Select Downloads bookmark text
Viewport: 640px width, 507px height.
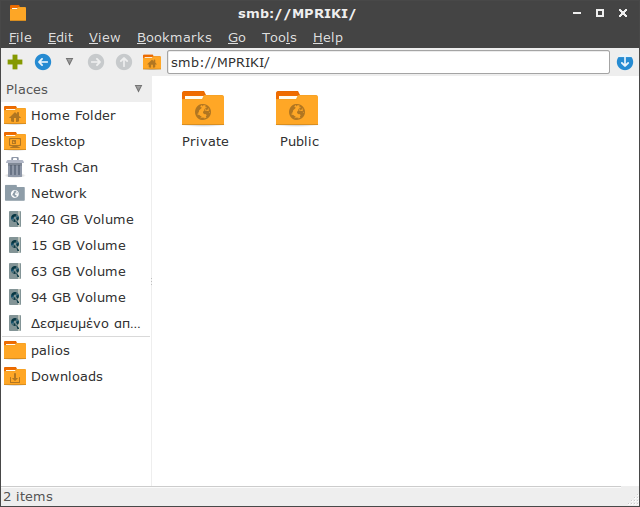pos(67,376)
